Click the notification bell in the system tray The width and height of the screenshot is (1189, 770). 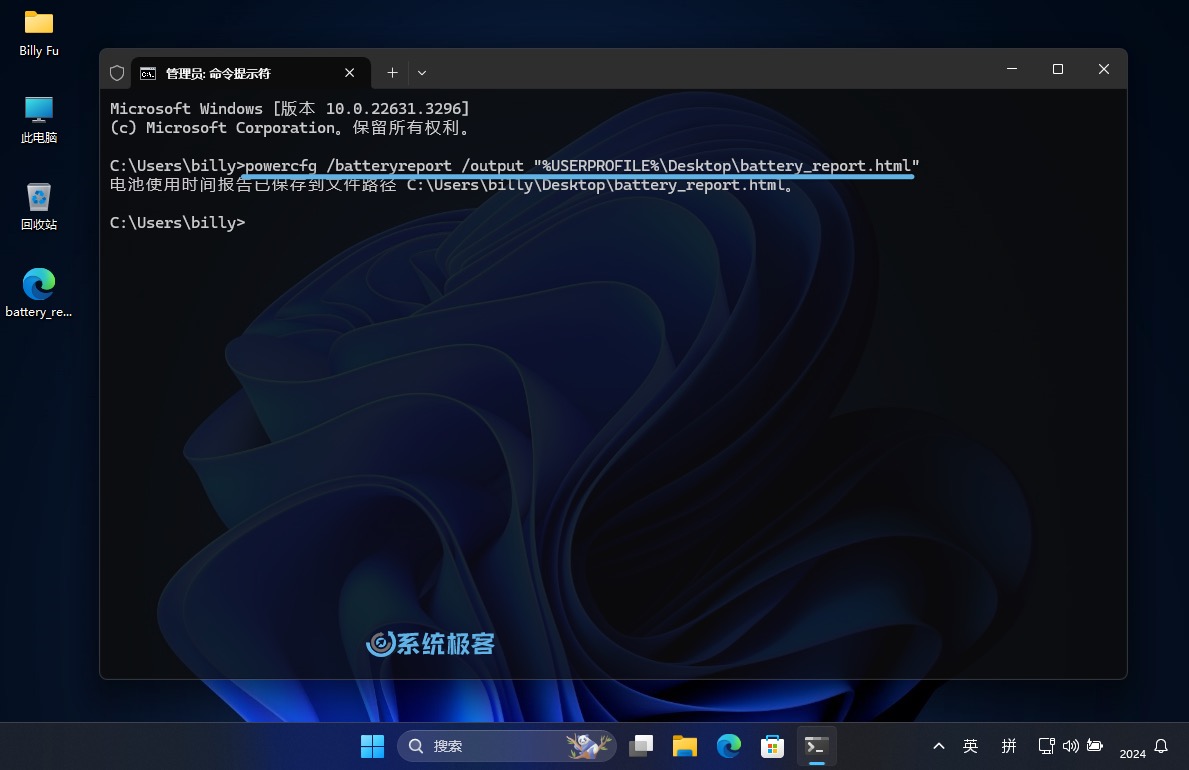pos(1160,746)
